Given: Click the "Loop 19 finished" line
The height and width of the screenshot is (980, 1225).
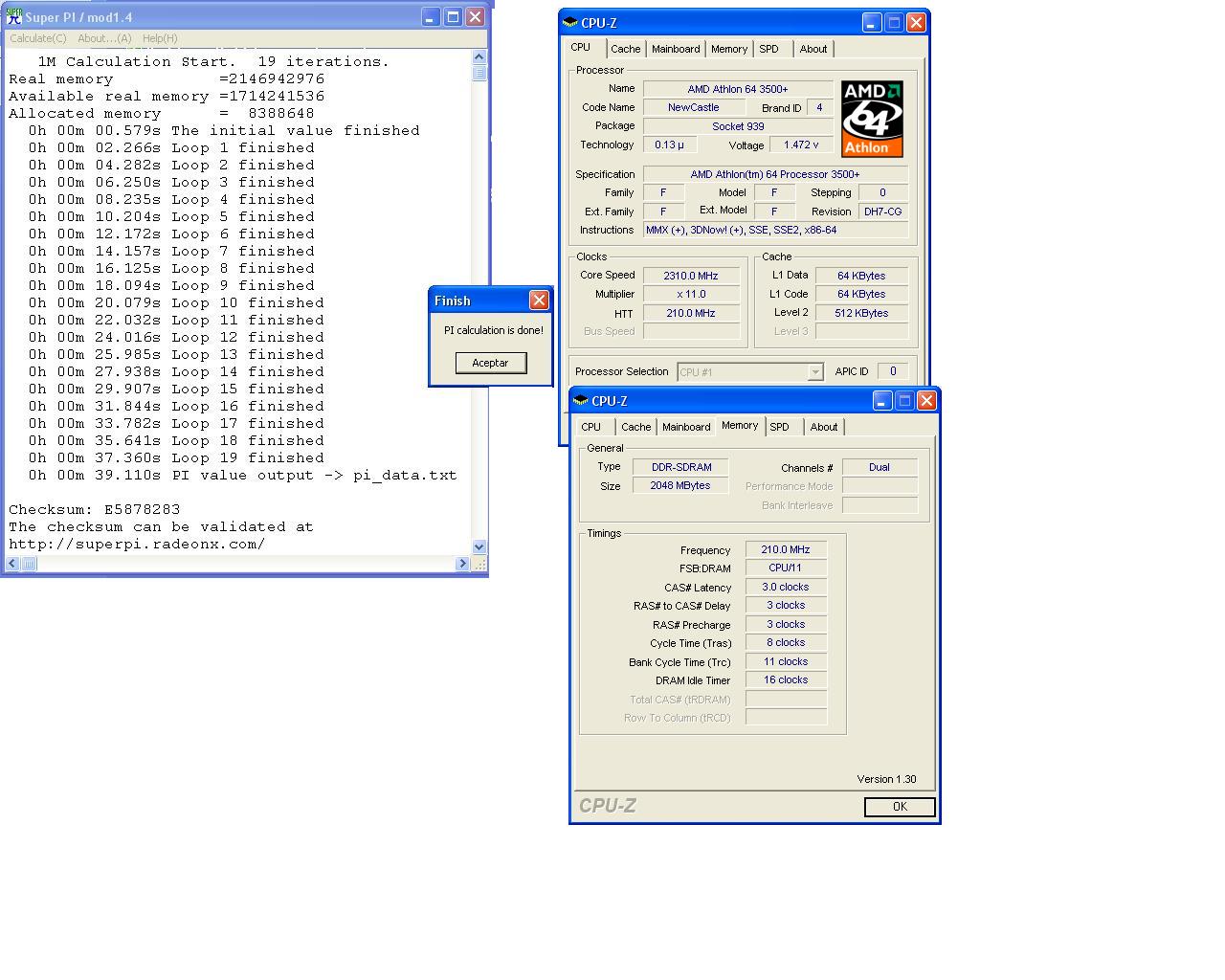Looking at the screenshot, I should click(176, 457).
